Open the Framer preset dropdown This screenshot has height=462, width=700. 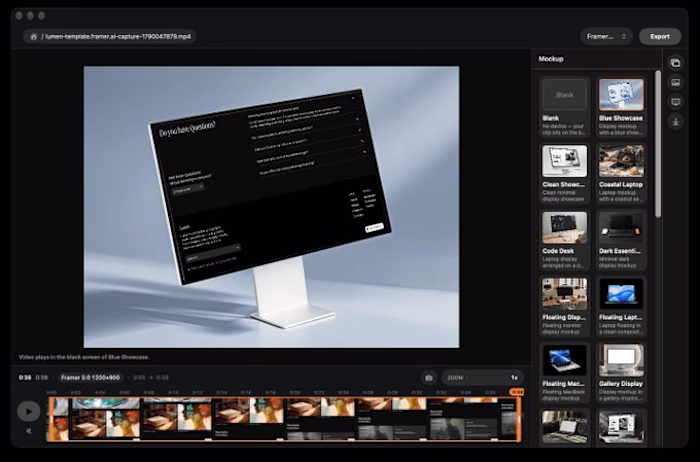(606, 37)
